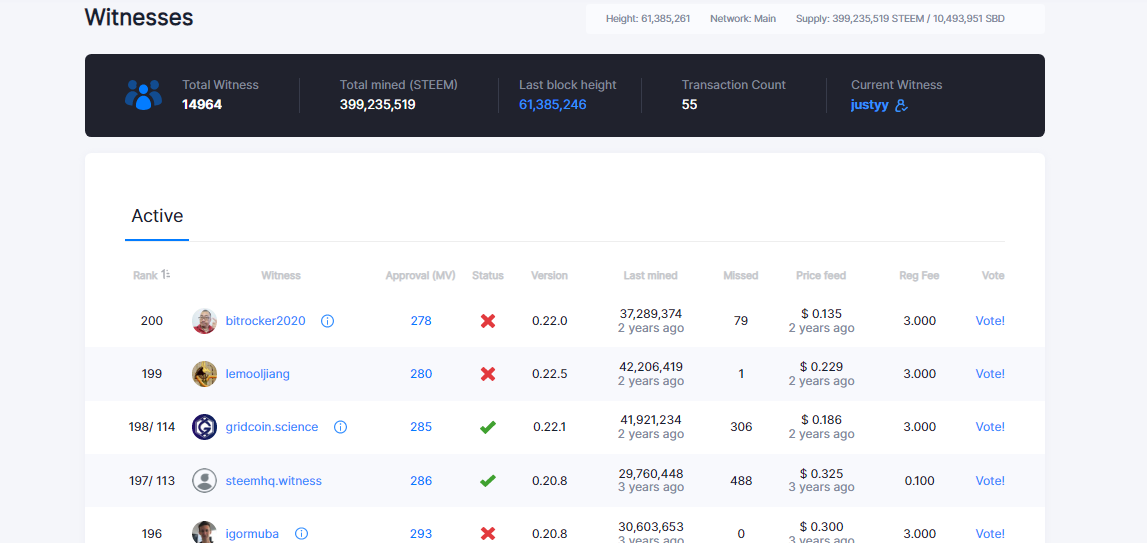This screenshot has width=1147, height=543.
Task: Click the Version column header
Action: pyautogui.click(x=549, y=276)
